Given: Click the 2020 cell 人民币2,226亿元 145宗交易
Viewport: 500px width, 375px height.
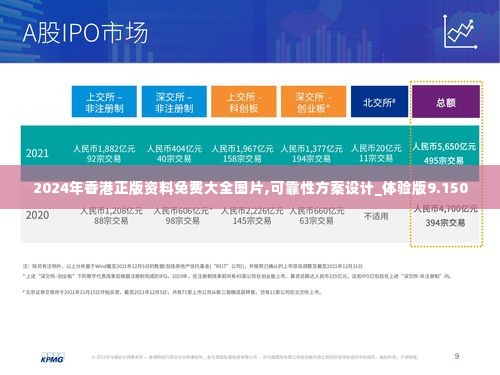Looking at the screenshot, I should tap(252, 216).
